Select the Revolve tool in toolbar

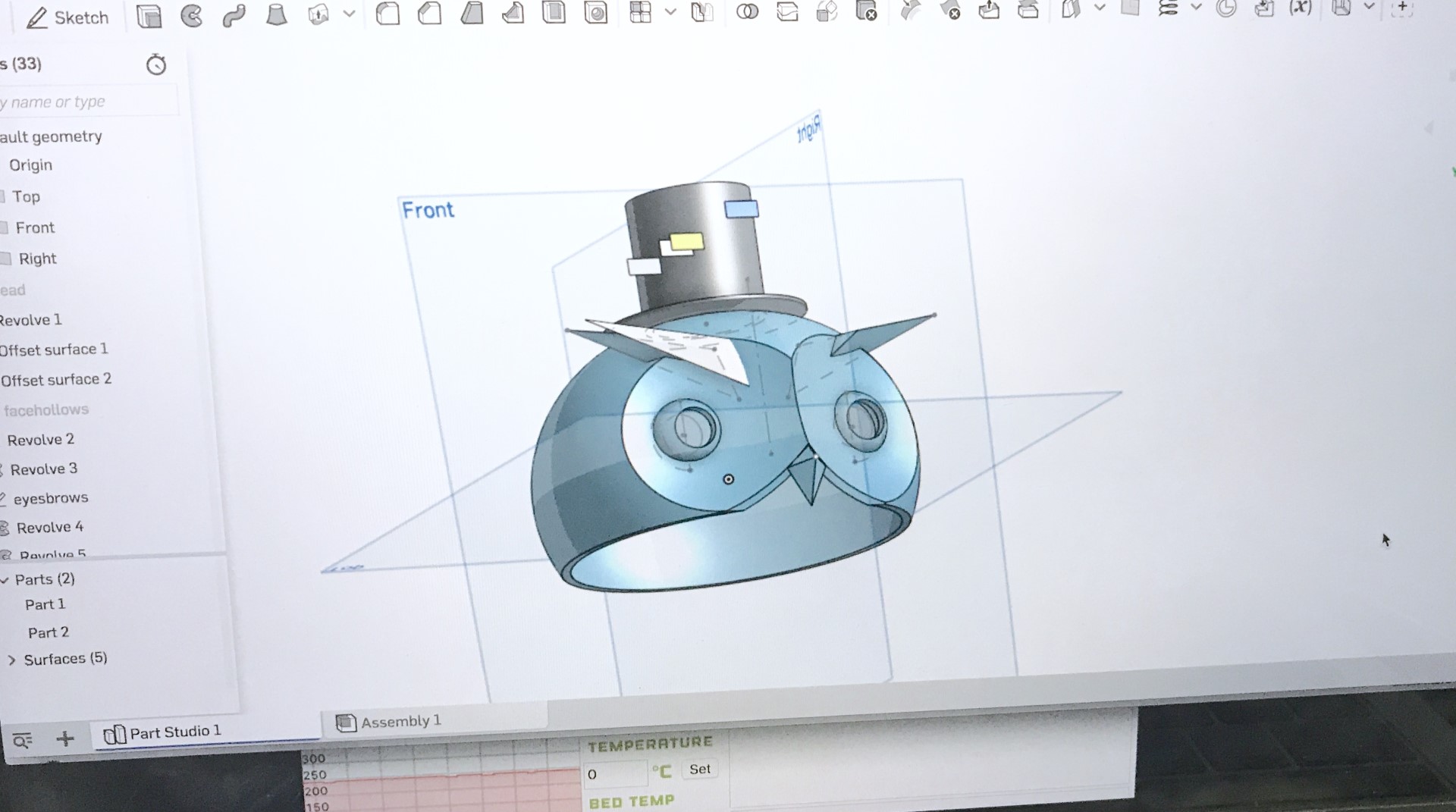point(191,16)
